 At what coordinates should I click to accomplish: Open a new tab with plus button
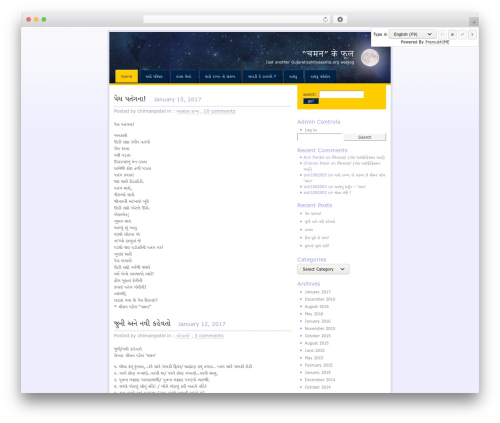[474, 22]
